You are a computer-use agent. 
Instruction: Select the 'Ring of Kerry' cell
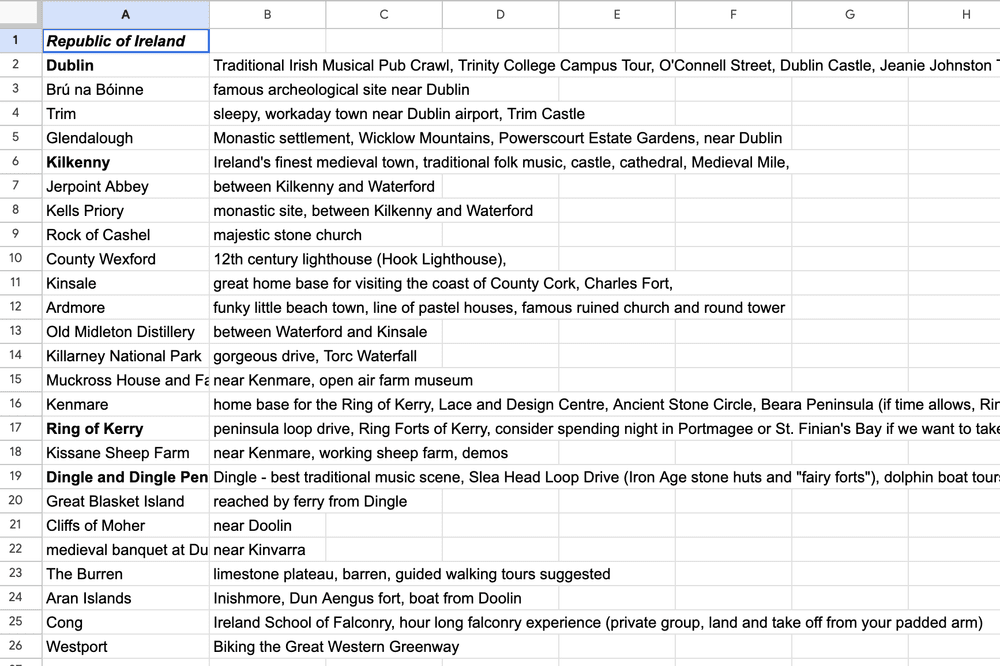point(126,429)
